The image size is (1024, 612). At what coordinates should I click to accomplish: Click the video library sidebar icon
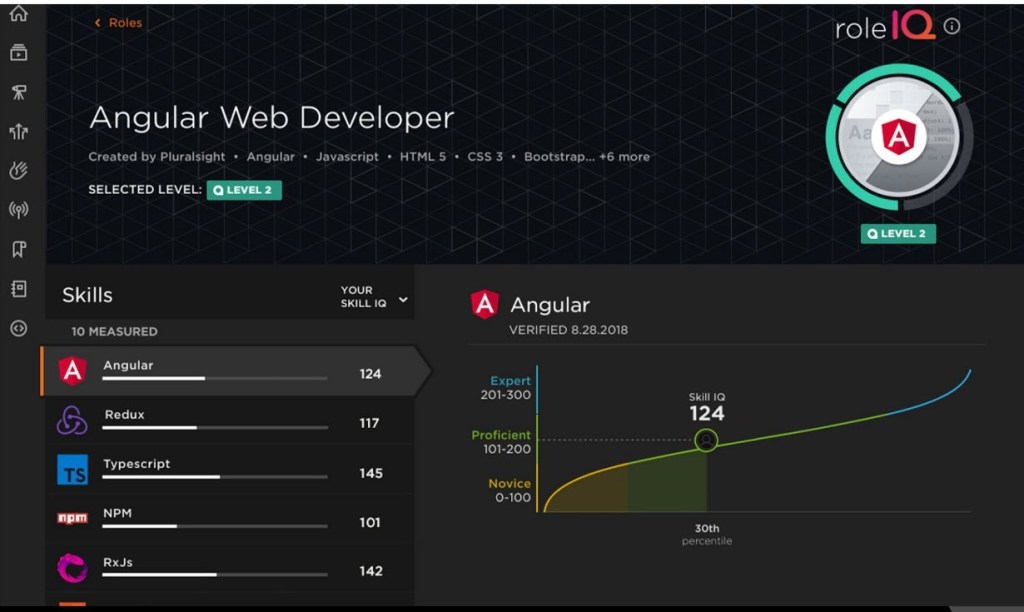pos(18,53)
